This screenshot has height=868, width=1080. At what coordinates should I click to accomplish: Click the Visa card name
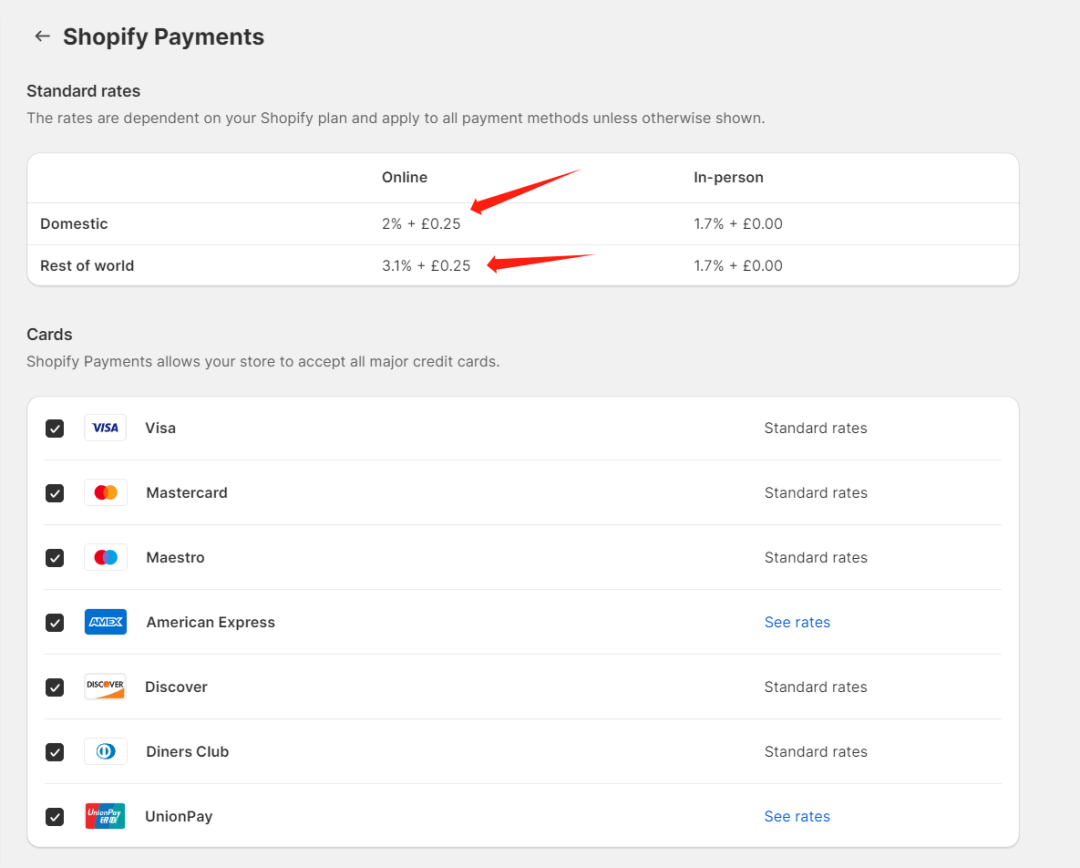160,428
